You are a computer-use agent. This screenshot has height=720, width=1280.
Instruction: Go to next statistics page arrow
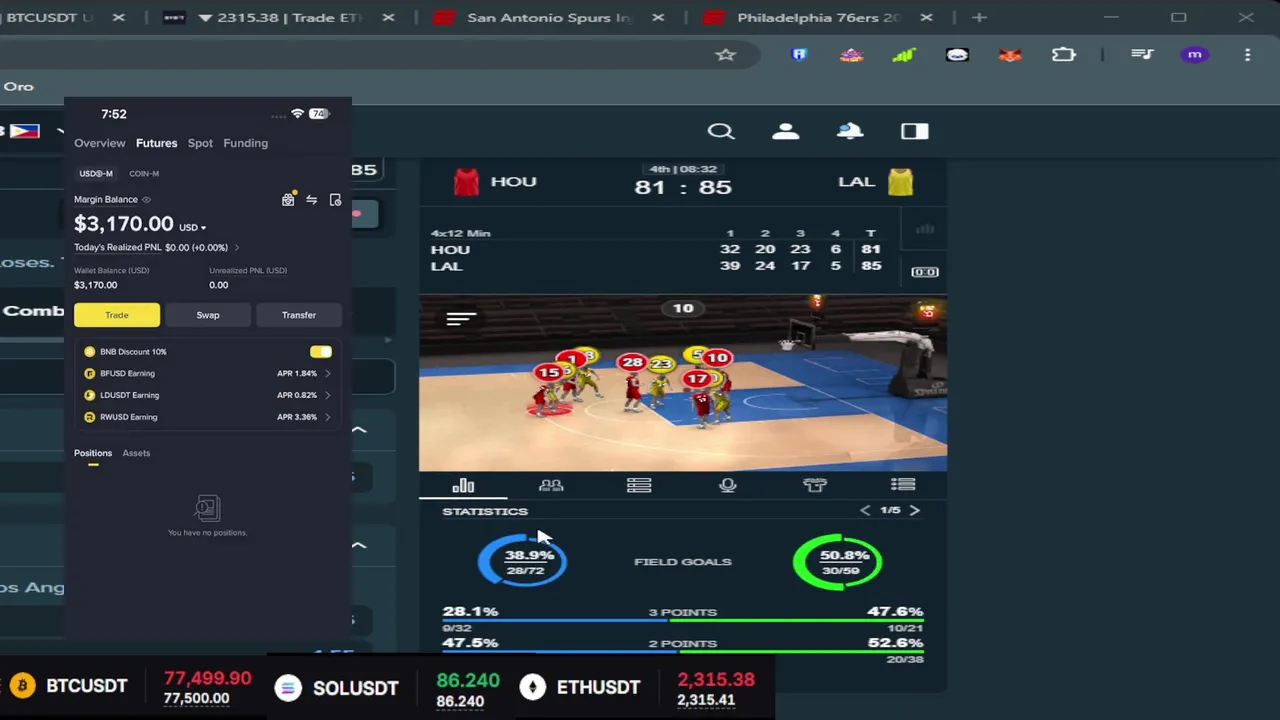click(914, 510)
